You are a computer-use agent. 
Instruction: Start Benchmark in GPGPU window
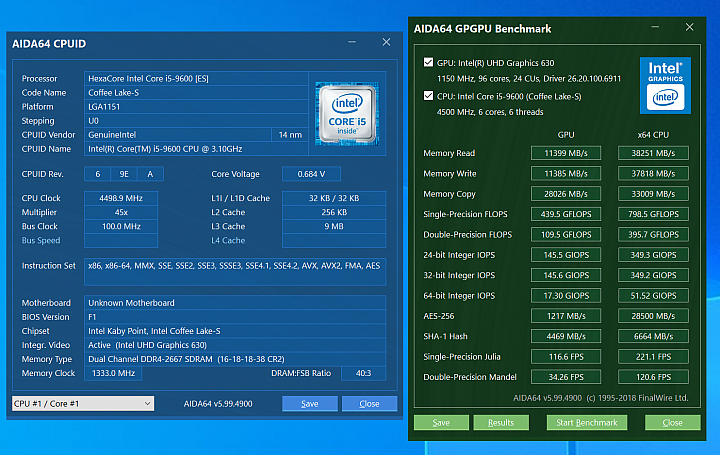[587, 422]
